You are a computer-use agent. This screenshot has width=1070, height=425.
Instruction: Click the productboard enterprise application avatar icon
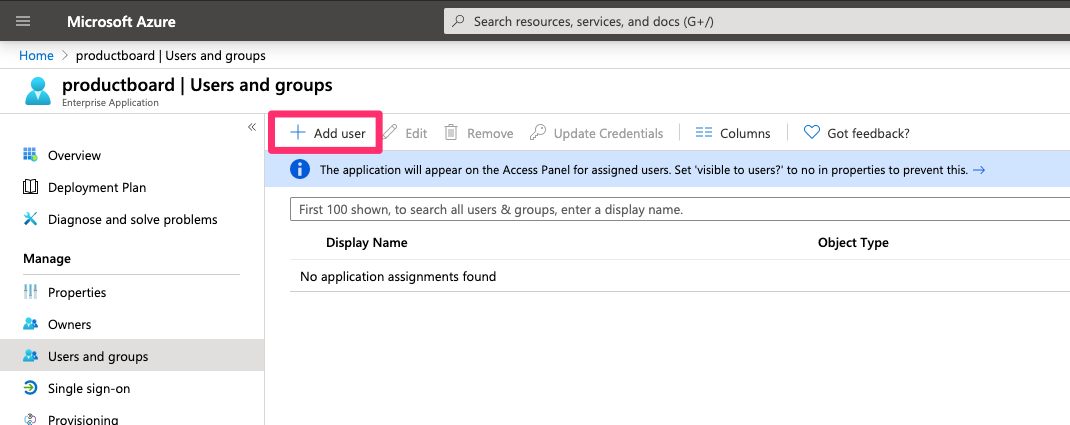[38, 91]
